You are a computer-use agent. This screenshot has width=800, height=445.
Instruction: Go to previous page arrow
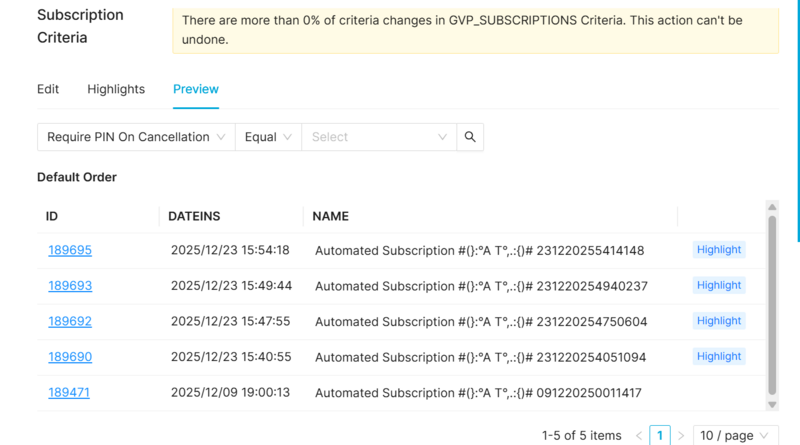[639, 436]
